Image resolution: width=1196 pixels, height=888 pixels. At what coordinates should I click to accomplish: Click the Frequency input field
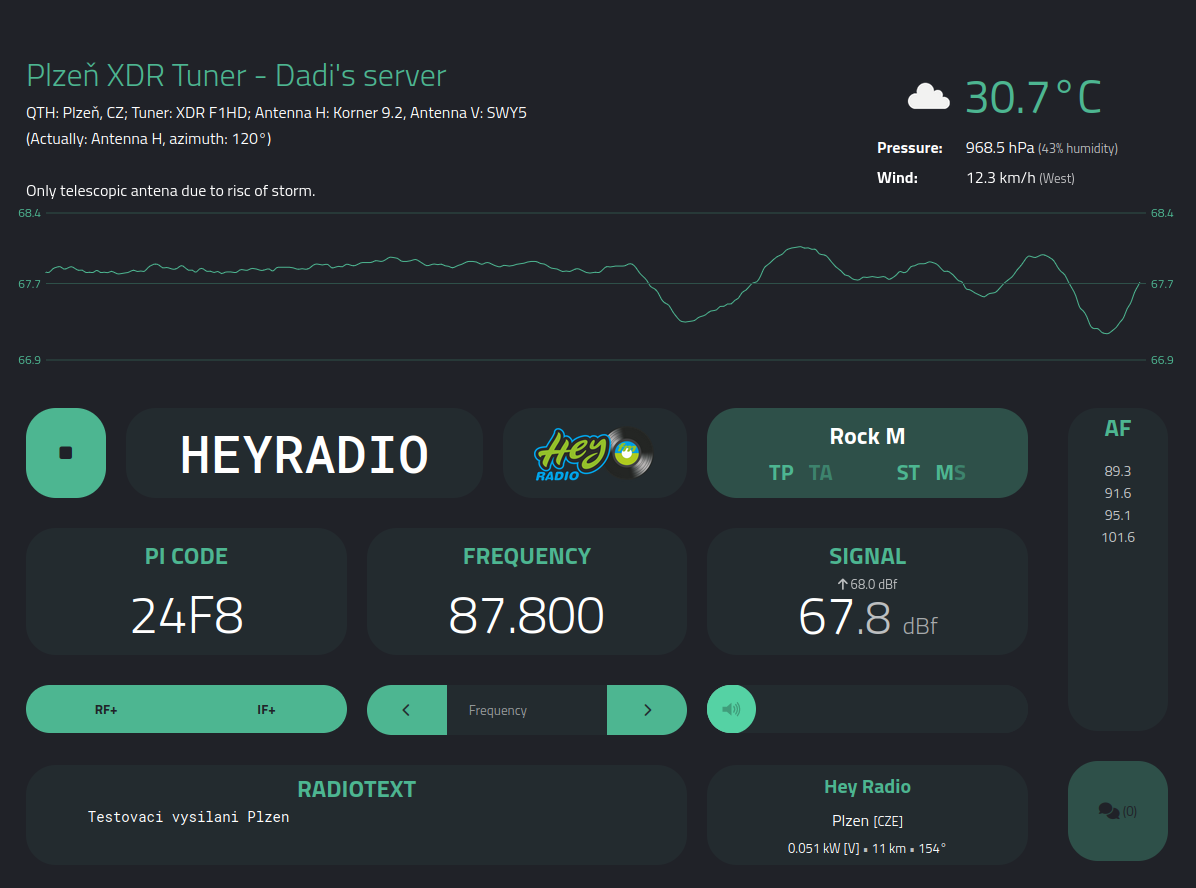(x=527, y=710)
